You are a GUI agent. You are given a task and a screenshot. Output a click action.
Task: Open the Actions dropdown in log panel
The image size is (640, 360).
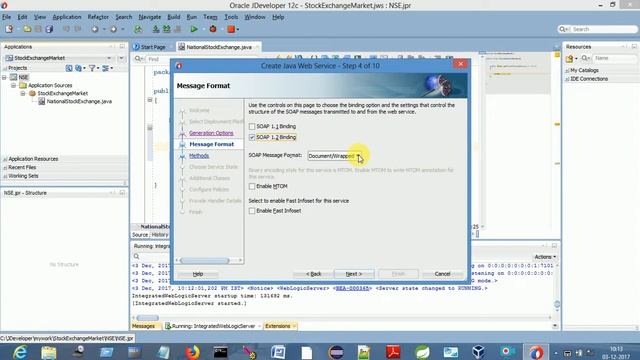coord(545,257)
